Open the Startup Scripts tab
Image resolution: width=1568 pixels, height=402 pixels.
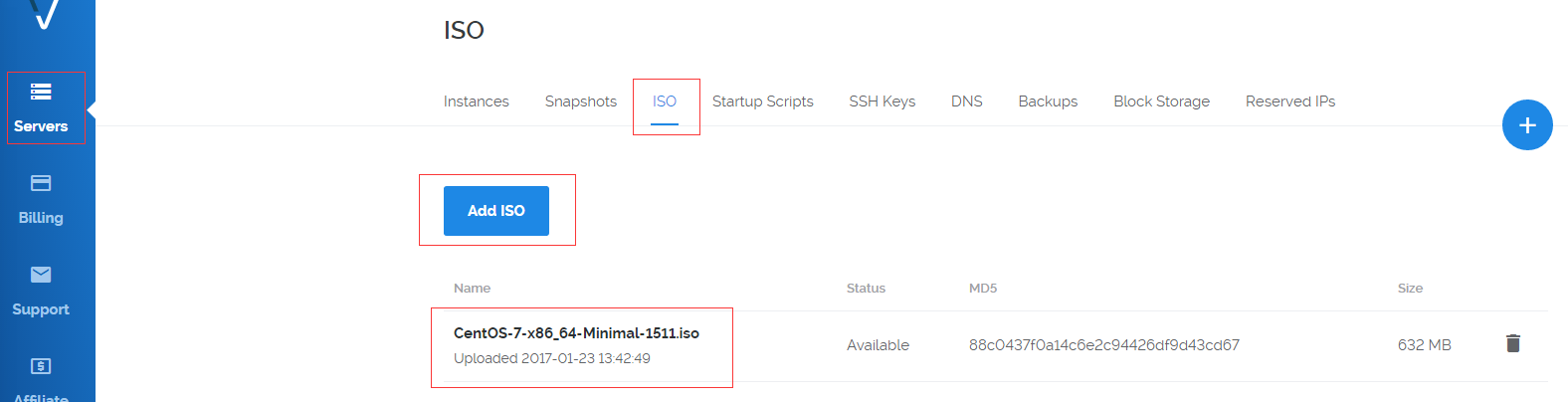763,101
